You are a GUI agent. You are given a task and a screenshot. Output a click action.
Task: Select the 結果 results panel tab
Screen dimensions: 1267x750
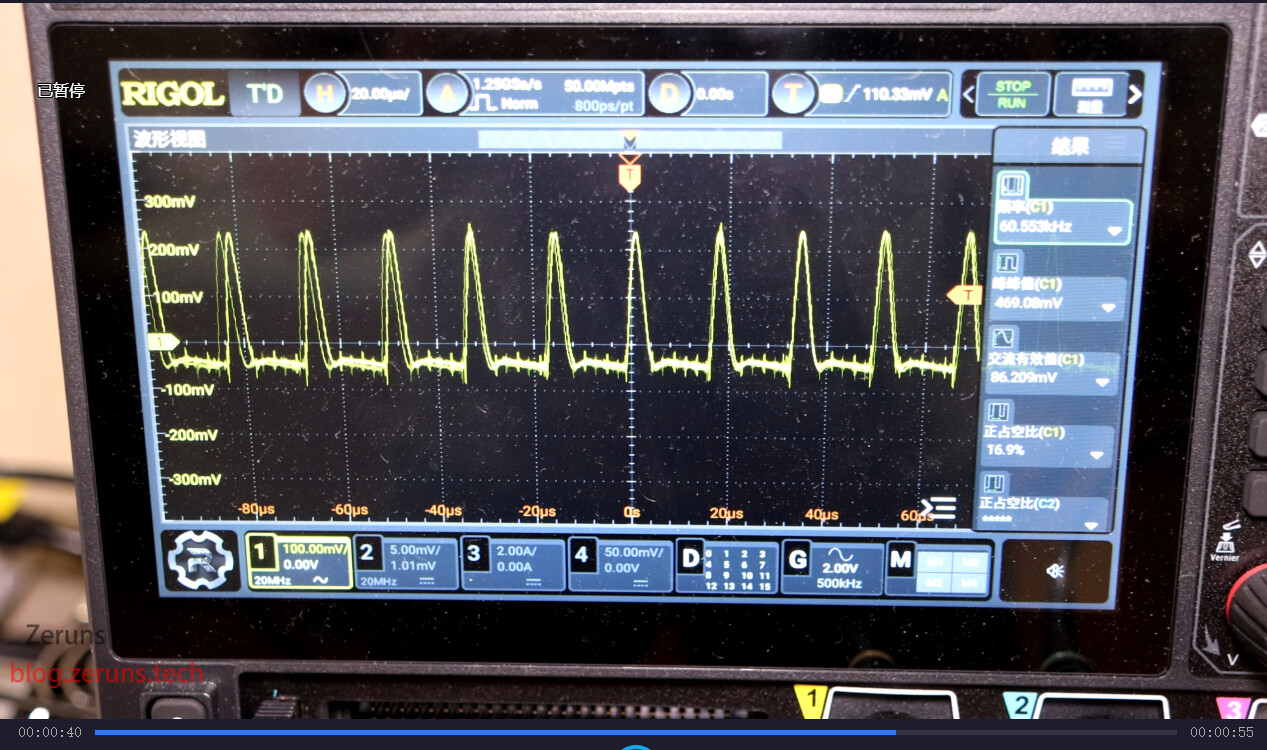1067,146
